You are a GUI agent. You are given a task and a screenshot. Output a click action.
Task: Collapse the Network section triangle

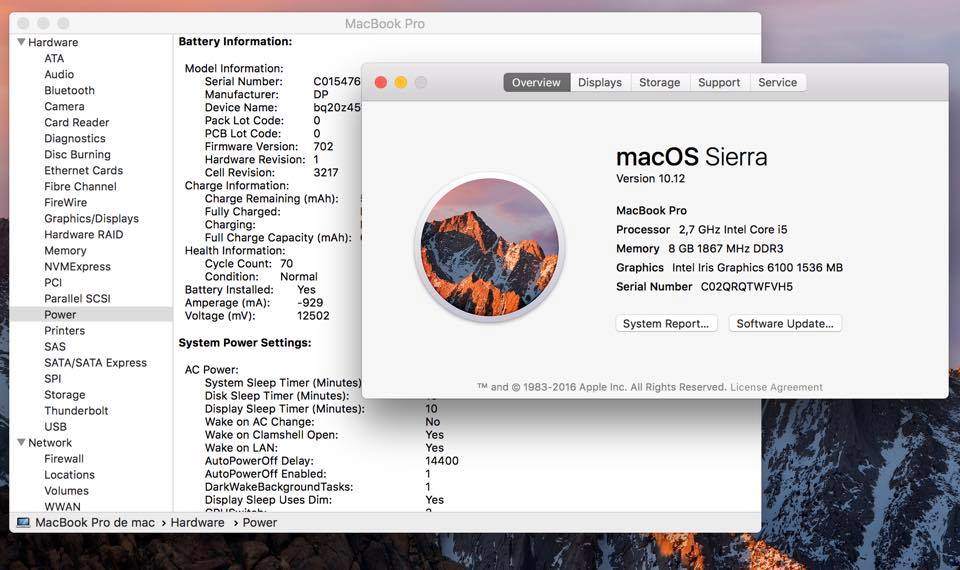(21, 442)
